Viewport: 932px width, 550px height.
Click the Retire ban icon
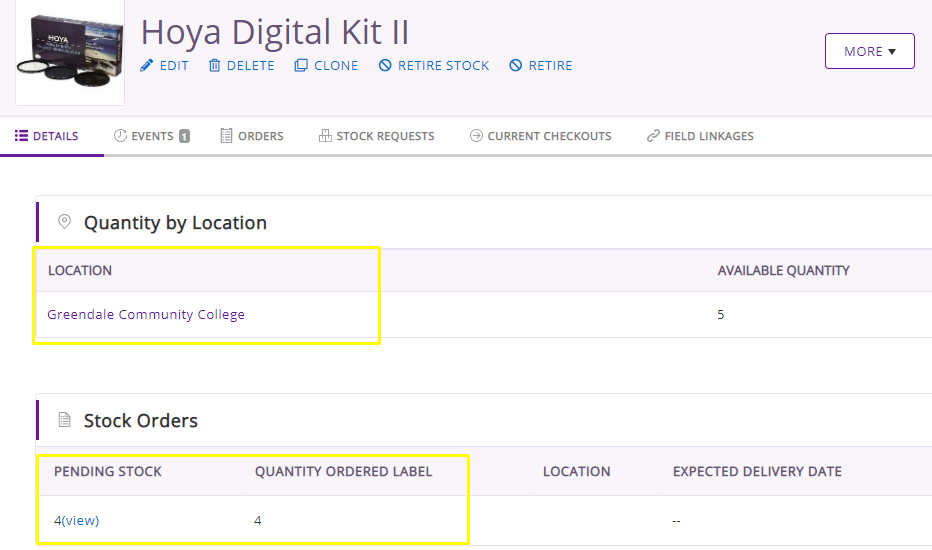(x=515, y=65)
